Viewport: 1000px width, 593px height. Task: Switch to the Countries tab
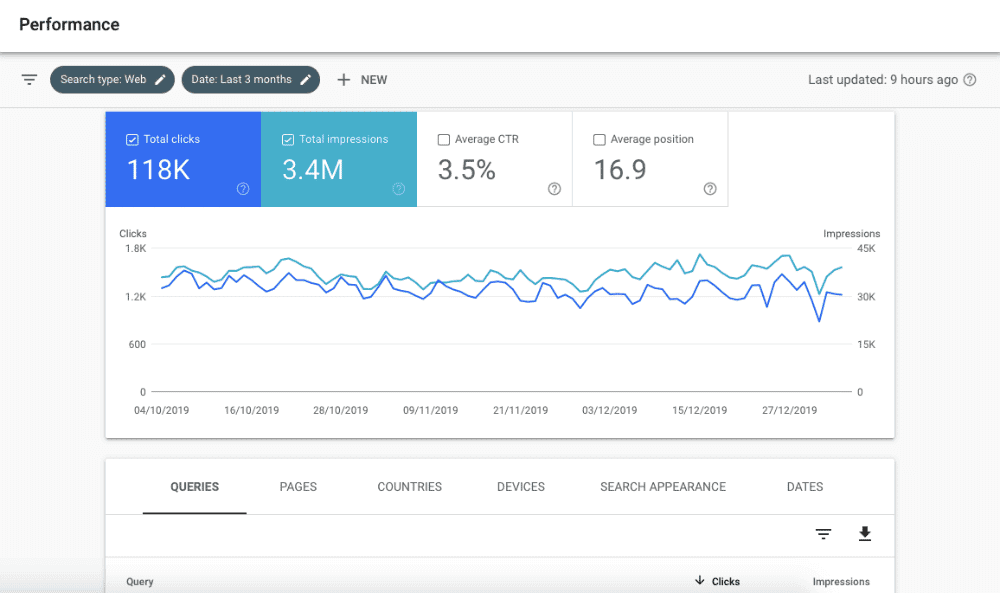409,487
